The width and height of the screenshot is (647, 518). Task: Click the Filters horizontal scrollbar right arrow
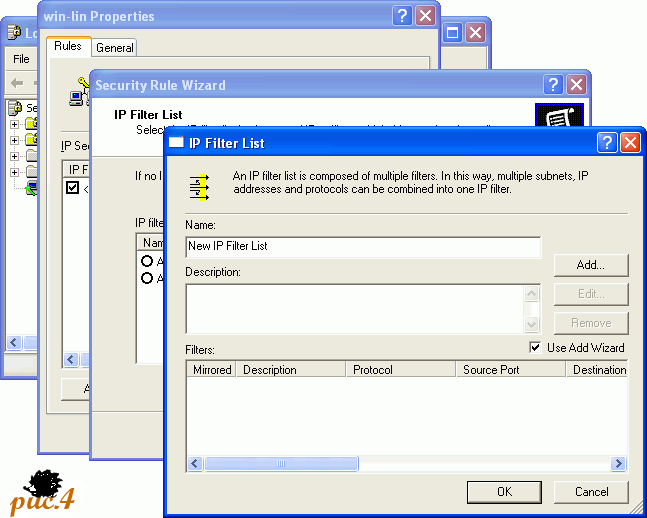coord(619,464)
